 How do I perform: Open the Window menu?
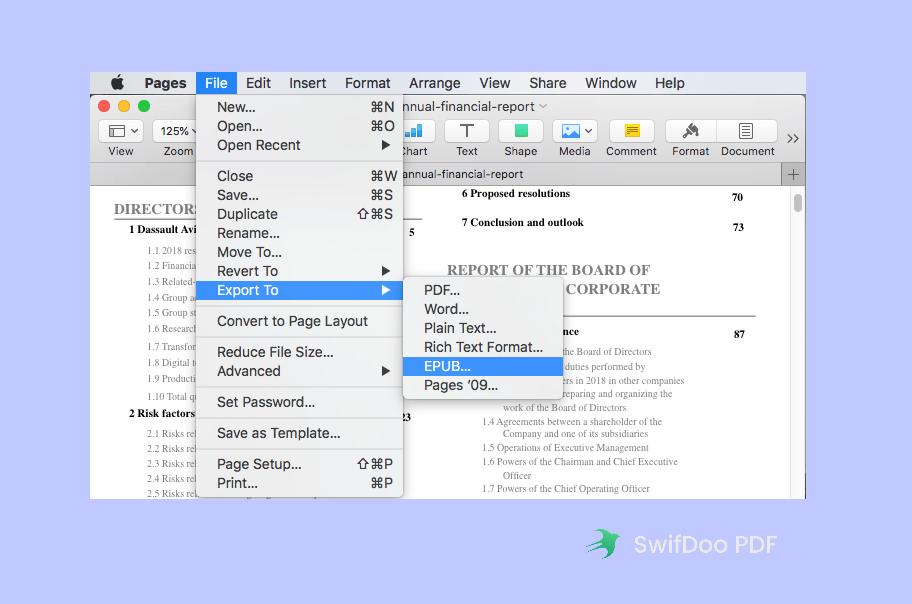(611, 83)
